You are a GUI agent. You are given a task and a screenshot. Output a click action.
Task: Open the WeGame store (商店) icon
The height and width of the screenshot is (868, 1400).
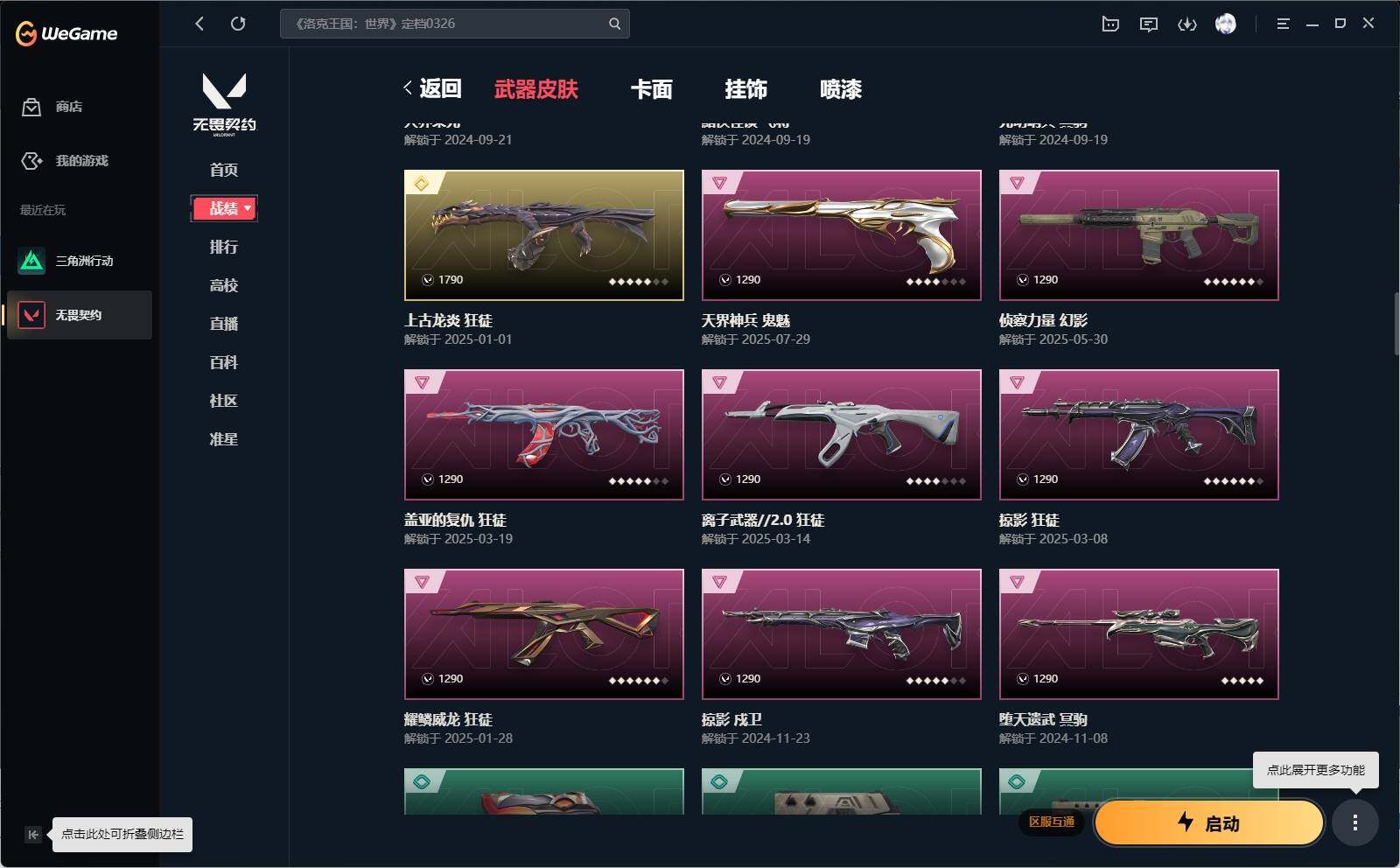[31, 107]
